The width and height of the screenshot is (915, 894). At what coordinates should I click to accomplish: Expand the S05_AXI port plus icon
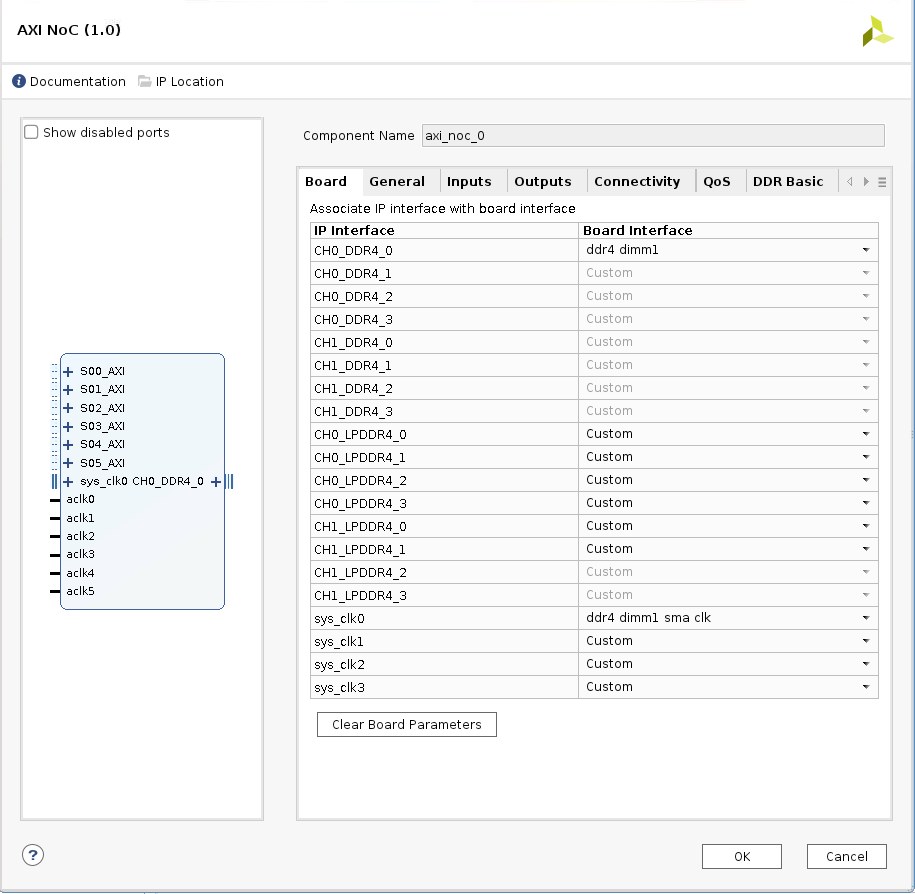pyautogui.click(x=68, y=463)
